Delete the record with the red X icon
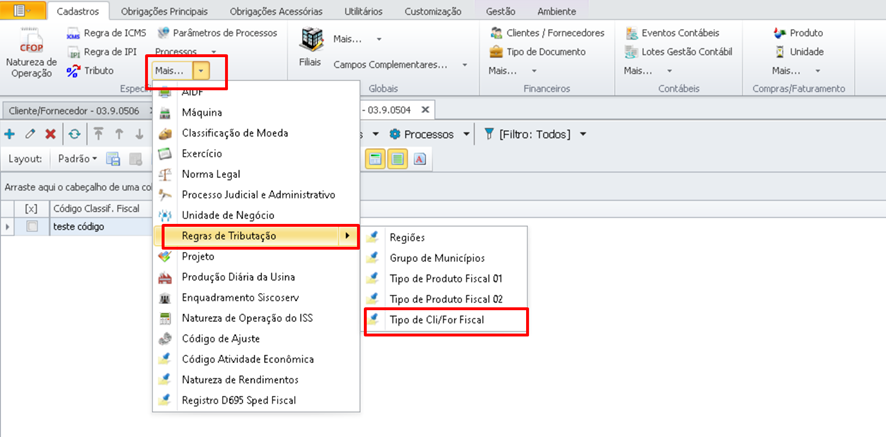Viewport: 886px width, 437px height. point(50,135)
